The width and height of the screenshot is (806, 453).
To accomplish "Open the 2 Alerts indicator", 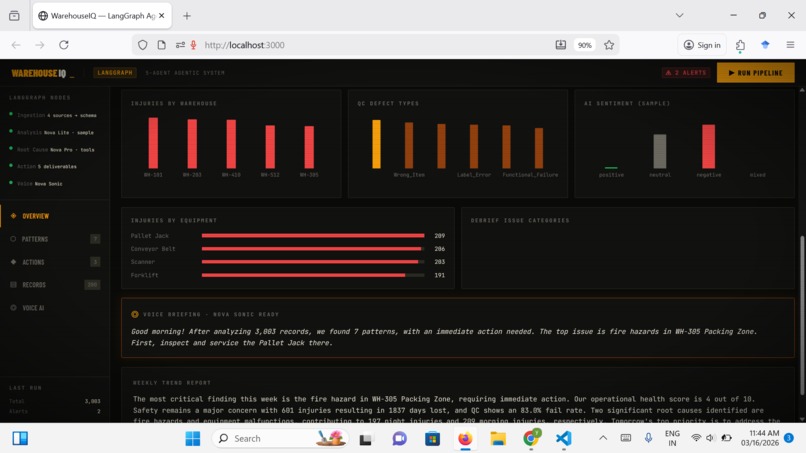I will 686,73.
